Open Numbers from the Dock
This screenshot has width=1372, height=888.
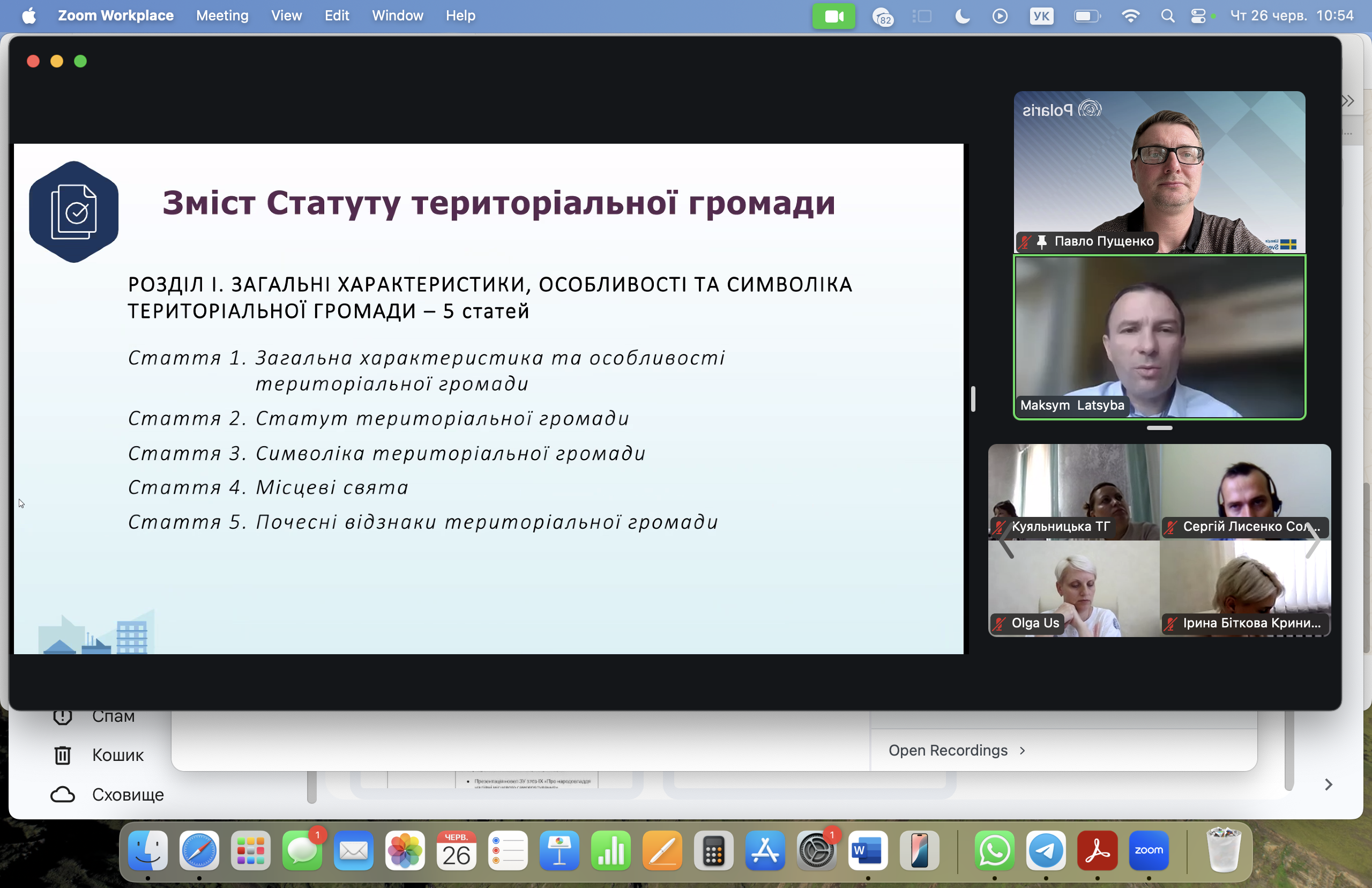611,850
